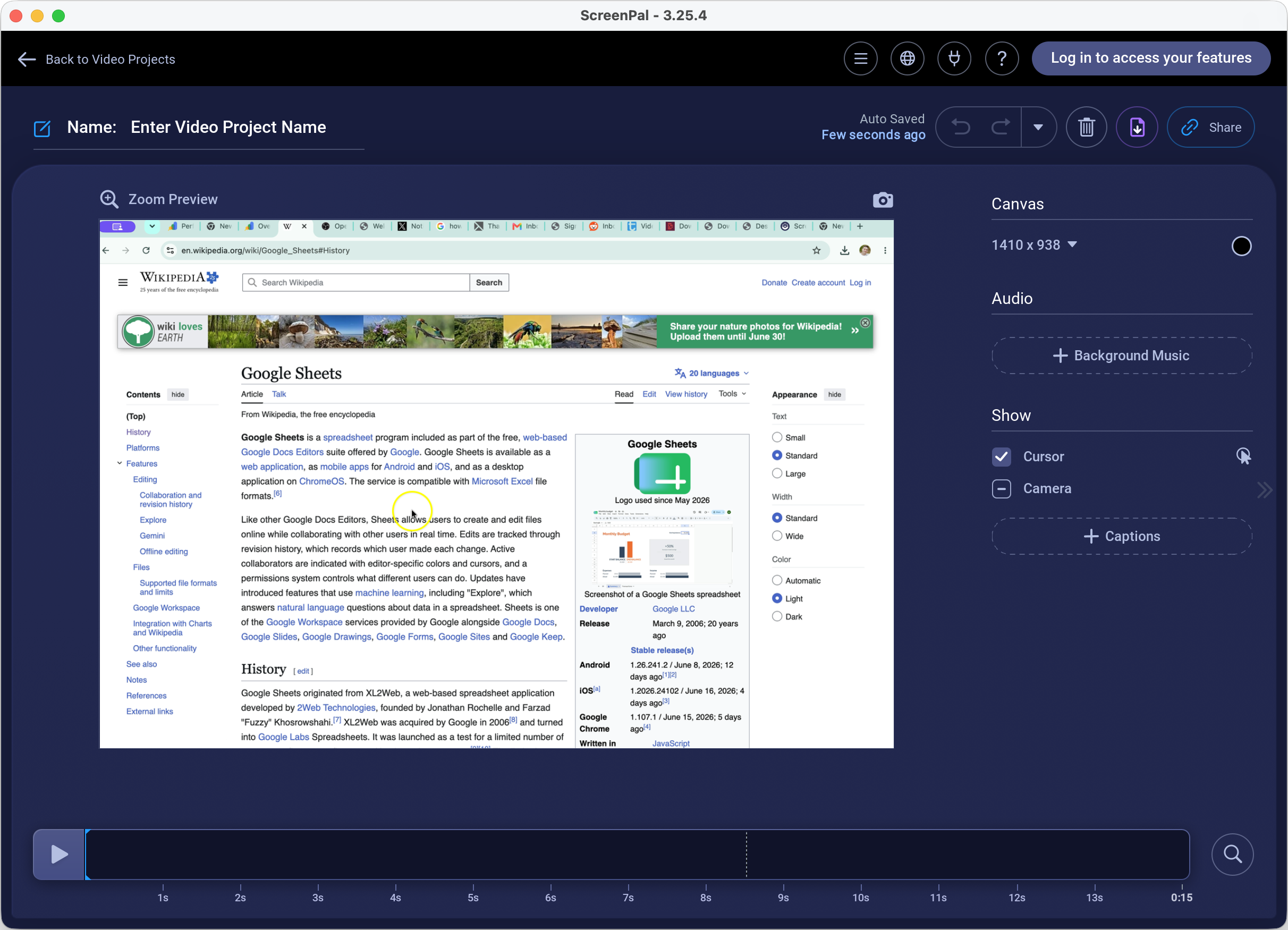This screenshot has height=930, width=1288.
Task: Select Large text radio button
Action: 777,474
